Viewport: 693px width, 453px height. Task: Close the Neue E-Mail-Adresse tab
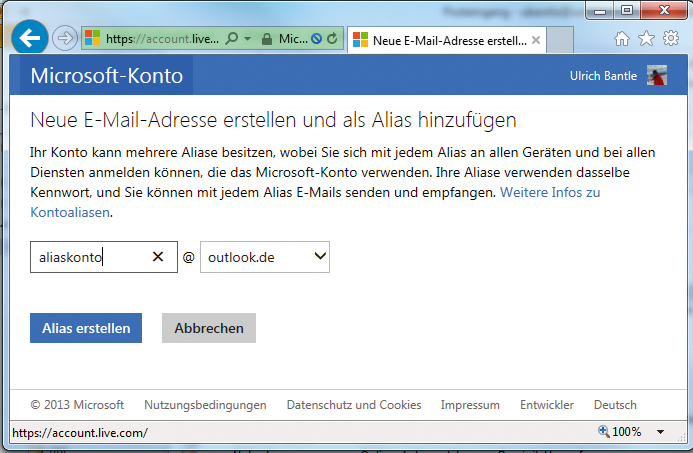point(536,40)
